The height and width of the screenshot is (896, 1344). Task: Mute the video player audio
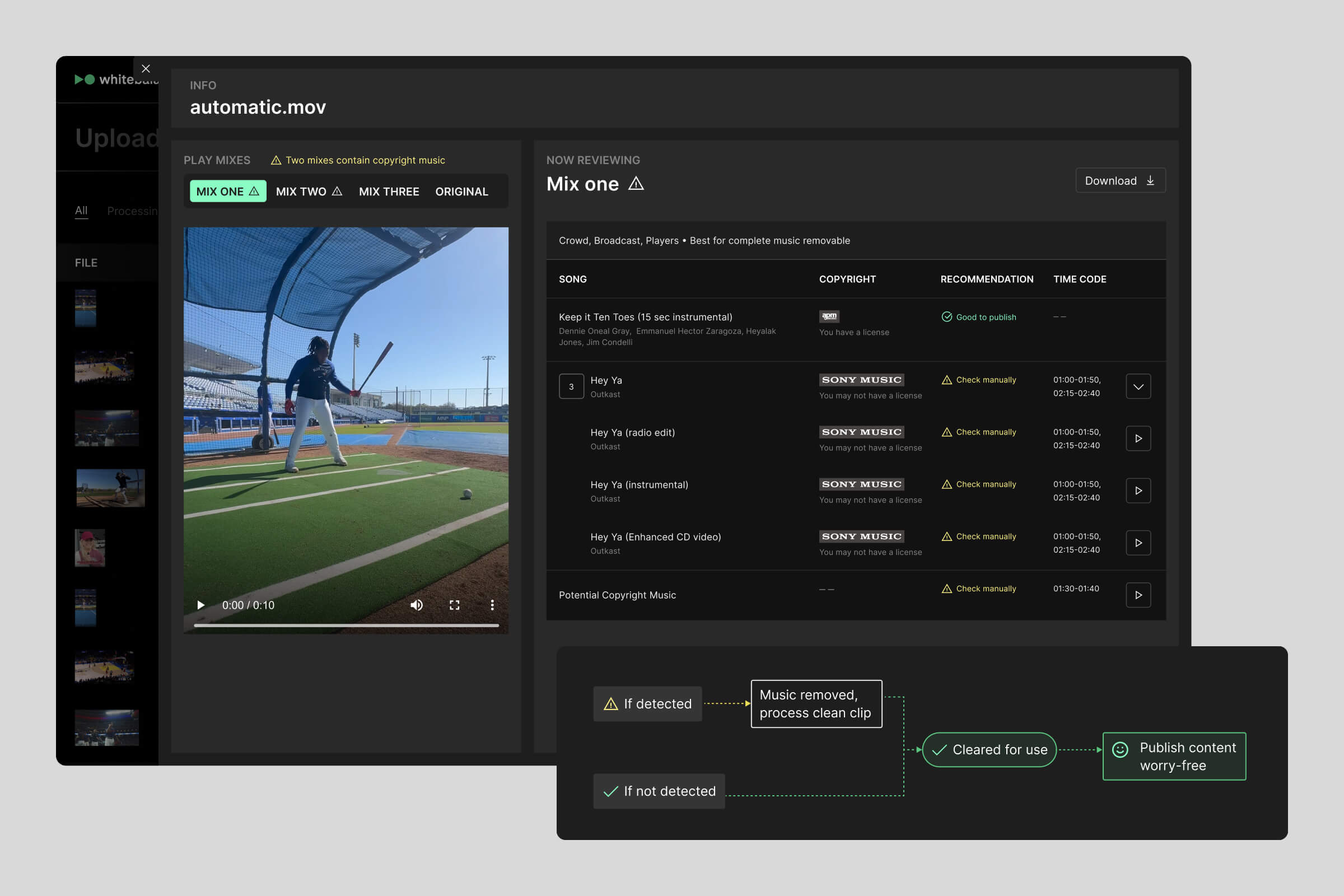417,605
